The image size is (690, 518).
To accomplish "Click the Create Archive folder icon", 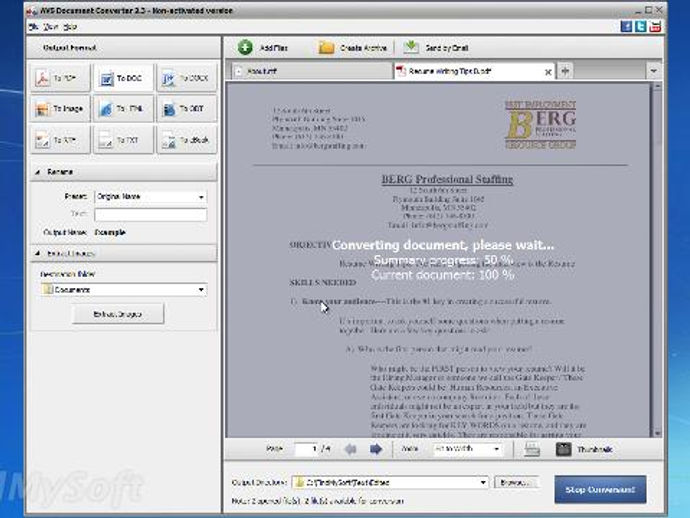I will tap(326, 47).
